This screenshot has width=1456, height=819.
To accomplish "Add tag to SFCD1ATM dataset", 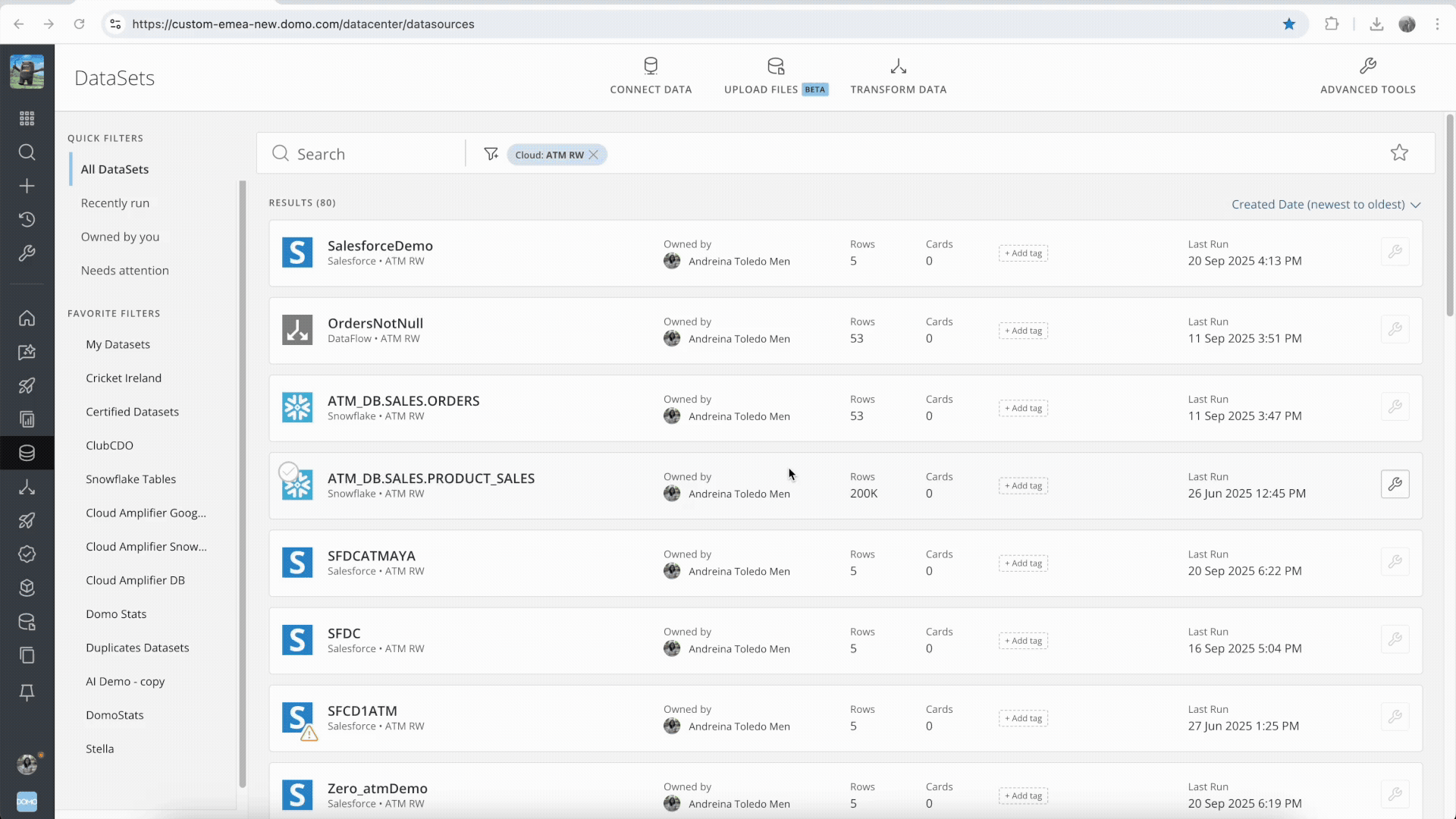I will point(1023,718).
